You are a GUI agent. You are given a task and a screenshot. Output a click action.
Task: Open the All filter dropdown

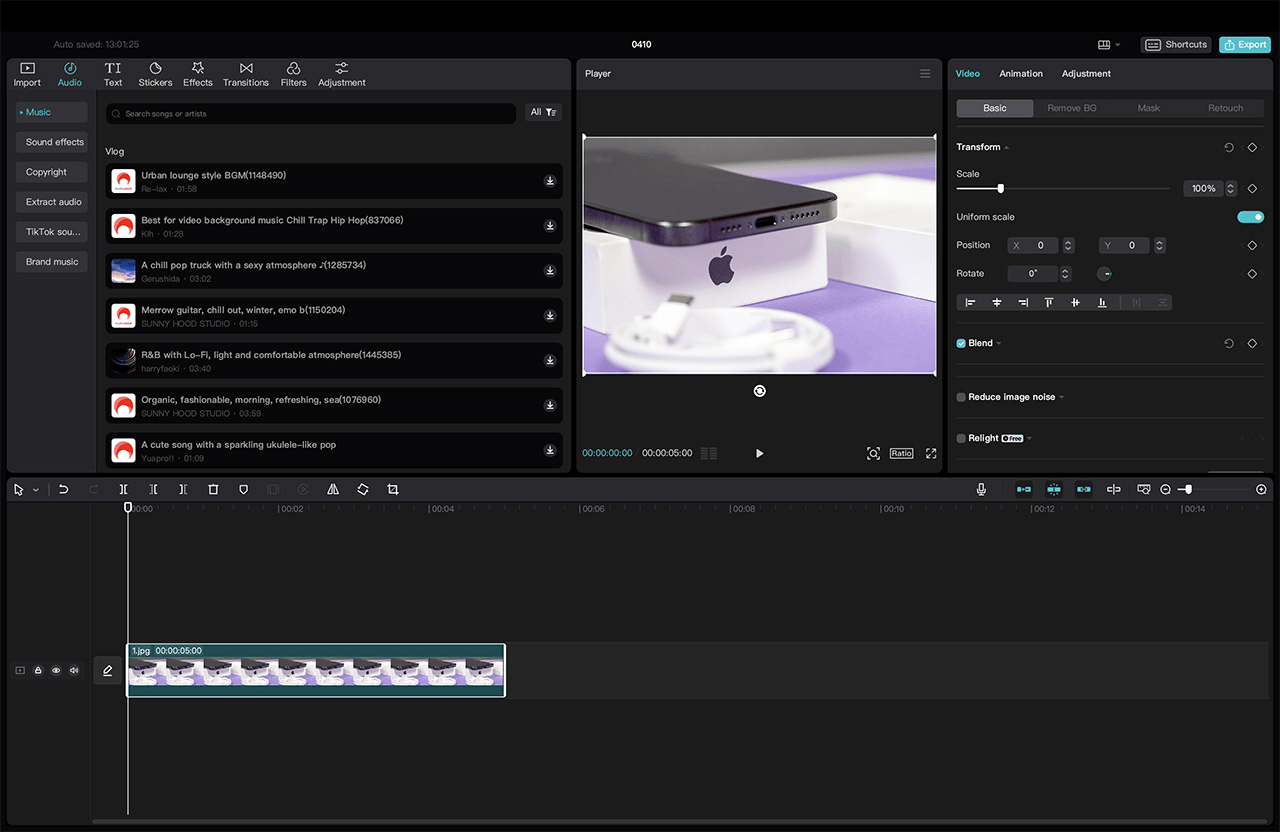(543, 112)
